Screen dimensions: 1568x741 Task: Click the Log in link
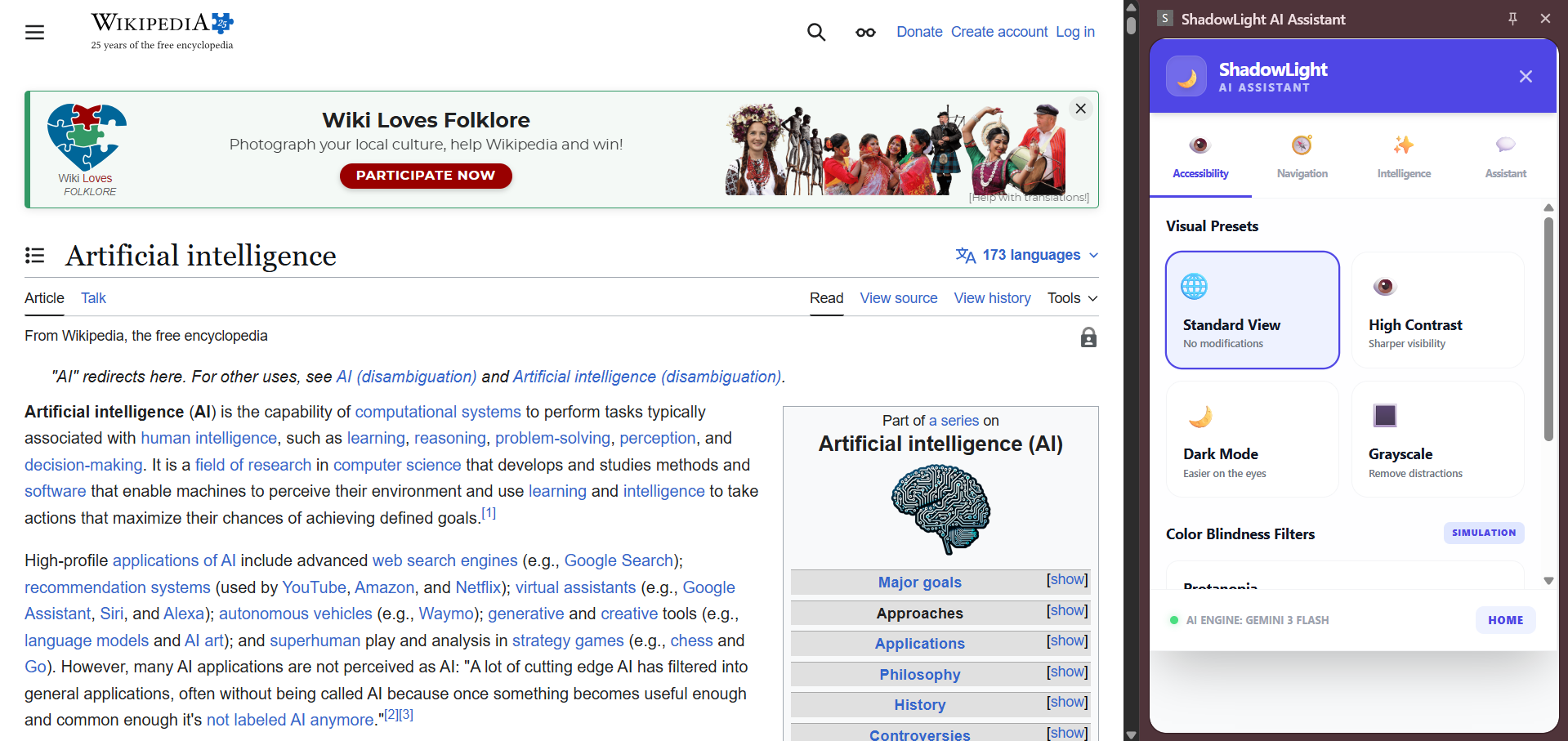click(x=1074, y=32)
